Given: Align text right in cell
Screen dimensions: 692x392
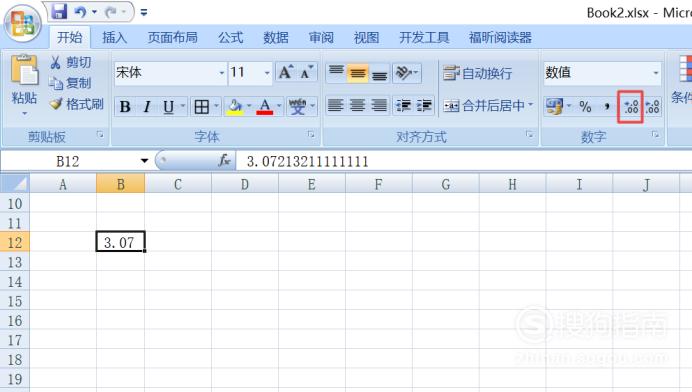Looking at the screenshot, I should [x=379, y=106].
